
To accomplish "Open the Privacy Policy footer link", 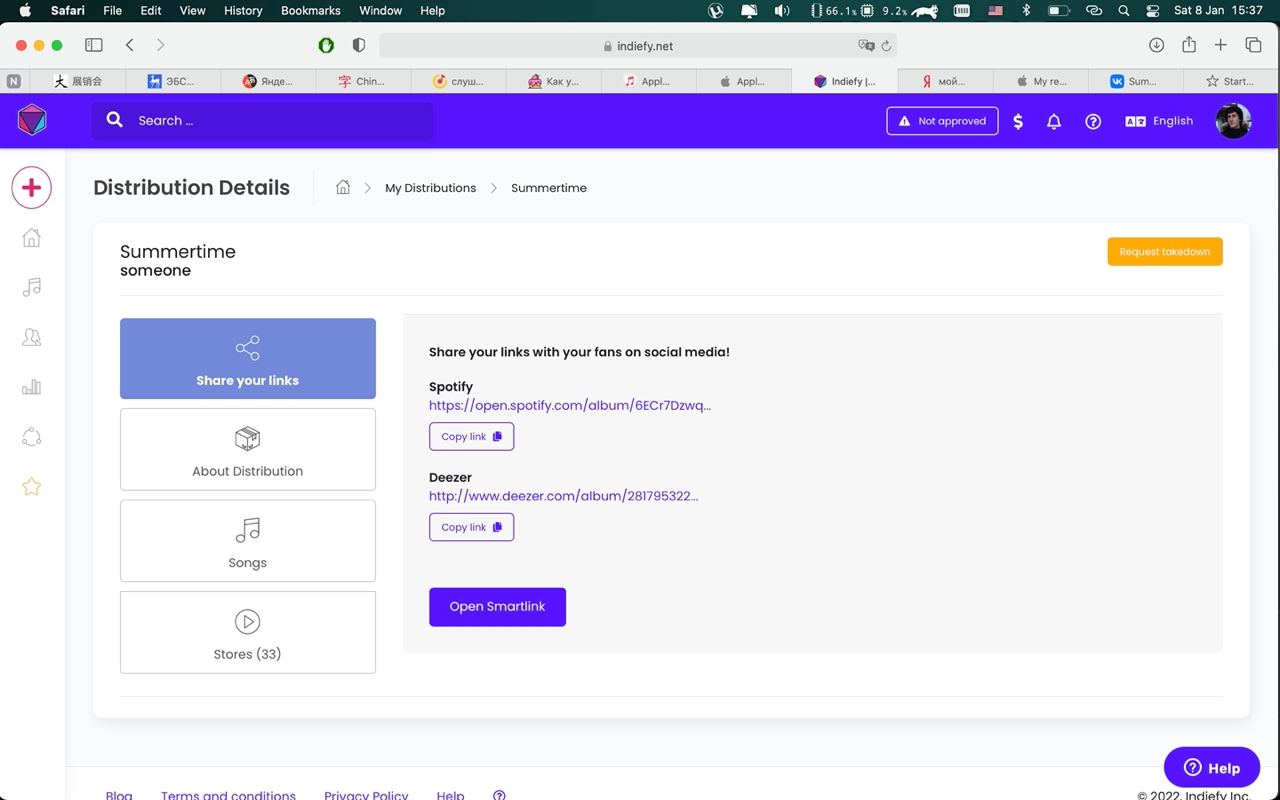I will point(366,795).
